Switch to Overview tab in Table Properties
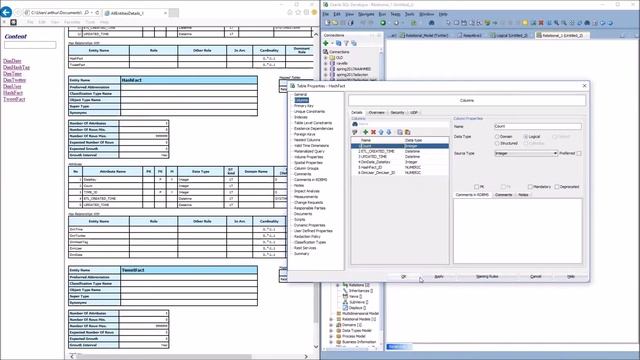640x360 pixels. click(x=376, y=113)
